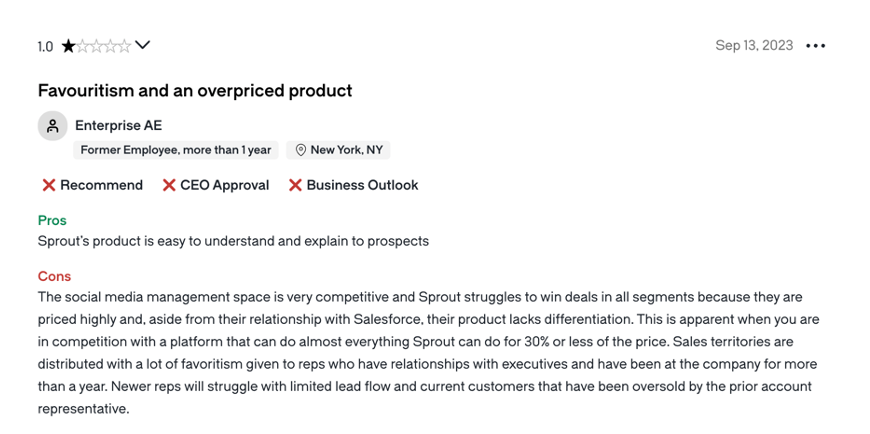
Task: Click the CEO Approval label text
Action: pyautogui.click(x=224, y=185)
